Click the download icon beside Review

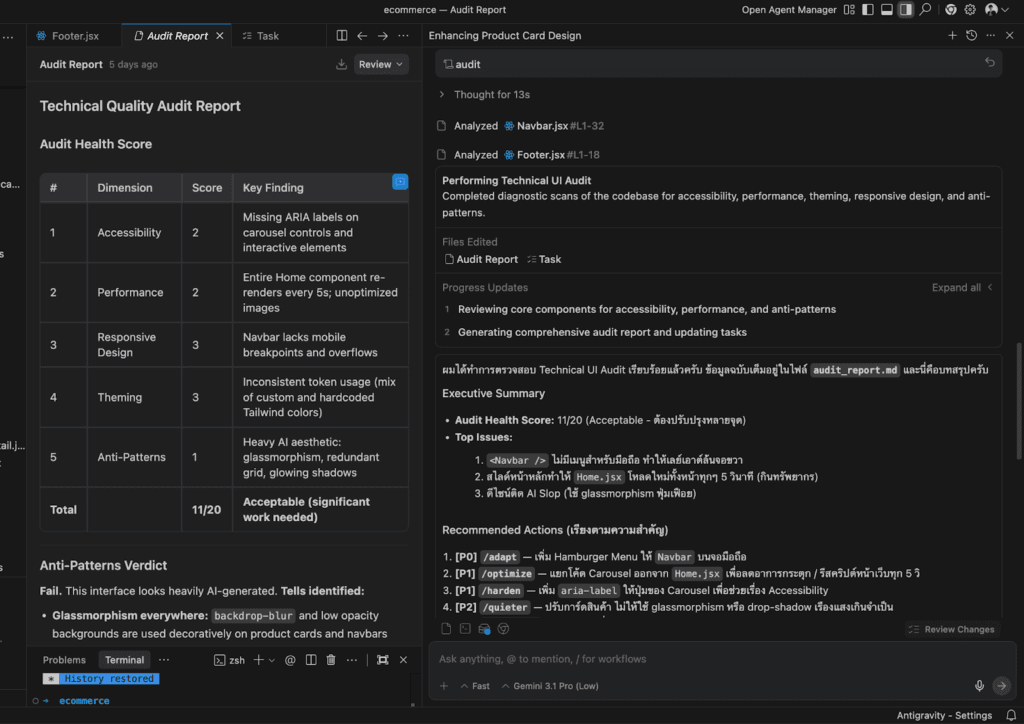(x=341, y=64)
